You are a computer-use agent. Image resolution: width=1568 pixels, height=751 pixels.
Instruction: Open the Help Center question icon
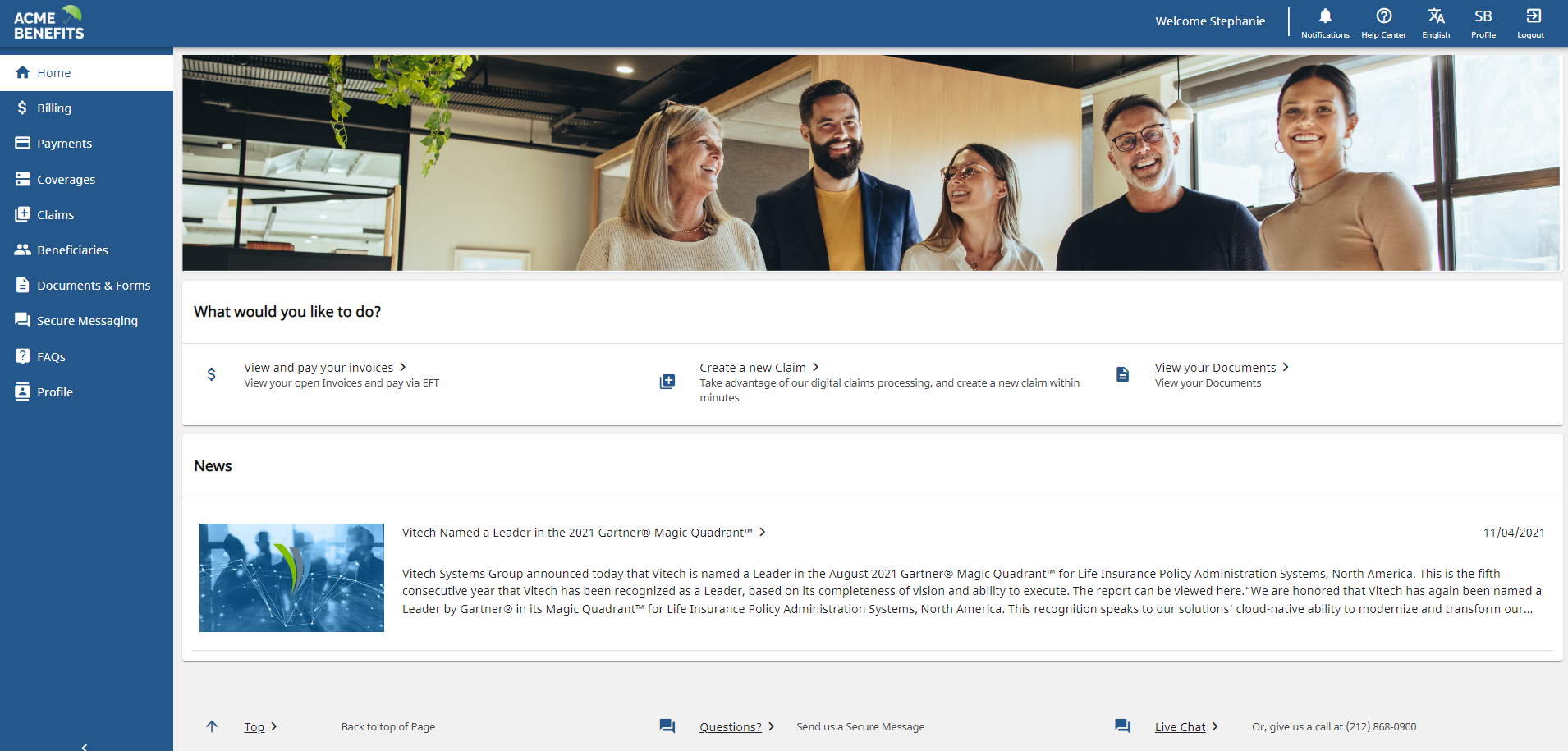pyautogui.click(x=1383, y=16)
